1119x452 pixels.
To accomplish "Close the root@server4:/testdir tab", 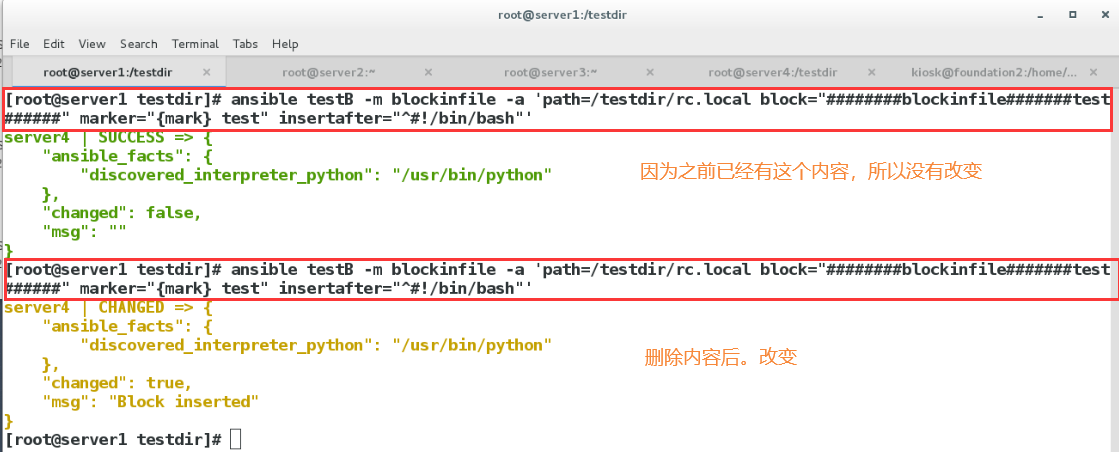I will coord(871,72).
